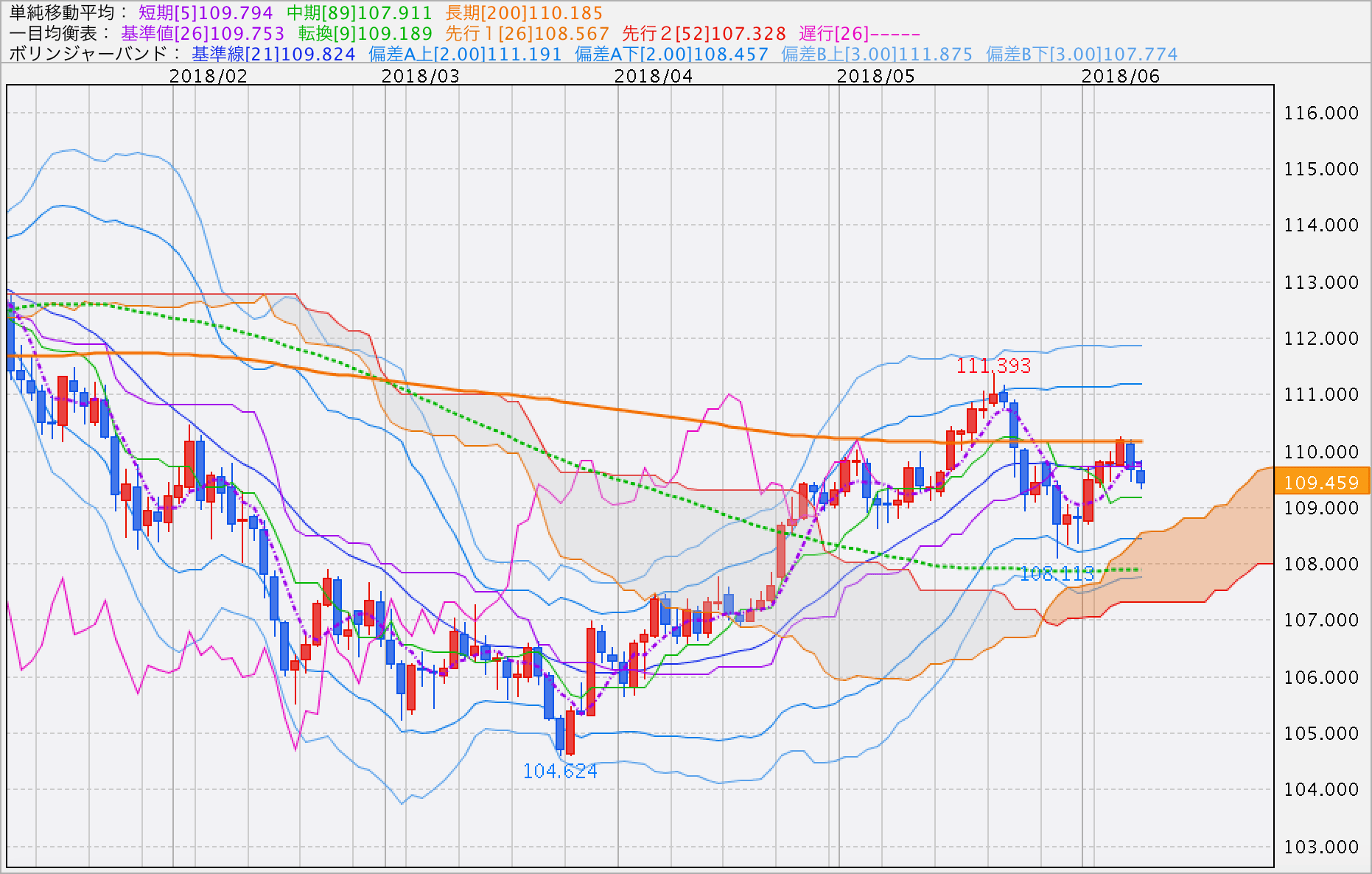Click the 111.000 price axis label
The height and width of the screenshot is (874, 1372).
[1321, 394]
